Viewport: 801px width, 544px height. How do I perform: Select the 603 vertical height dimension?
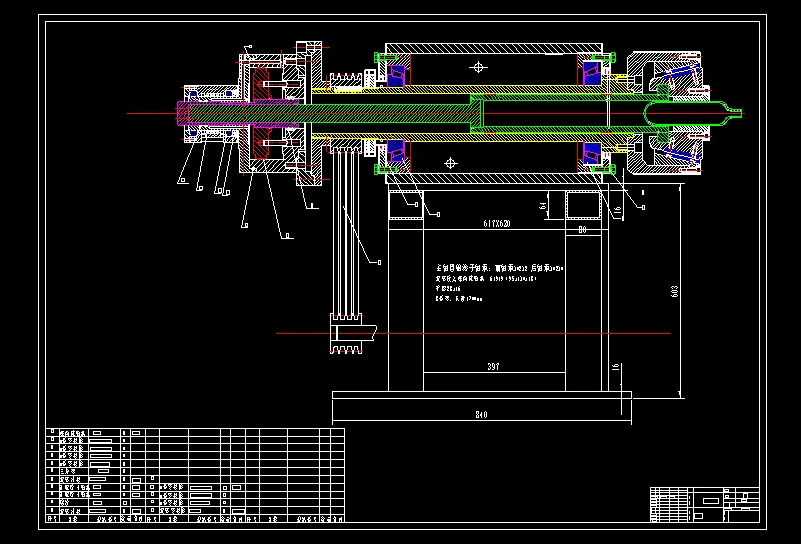[674, 291]
